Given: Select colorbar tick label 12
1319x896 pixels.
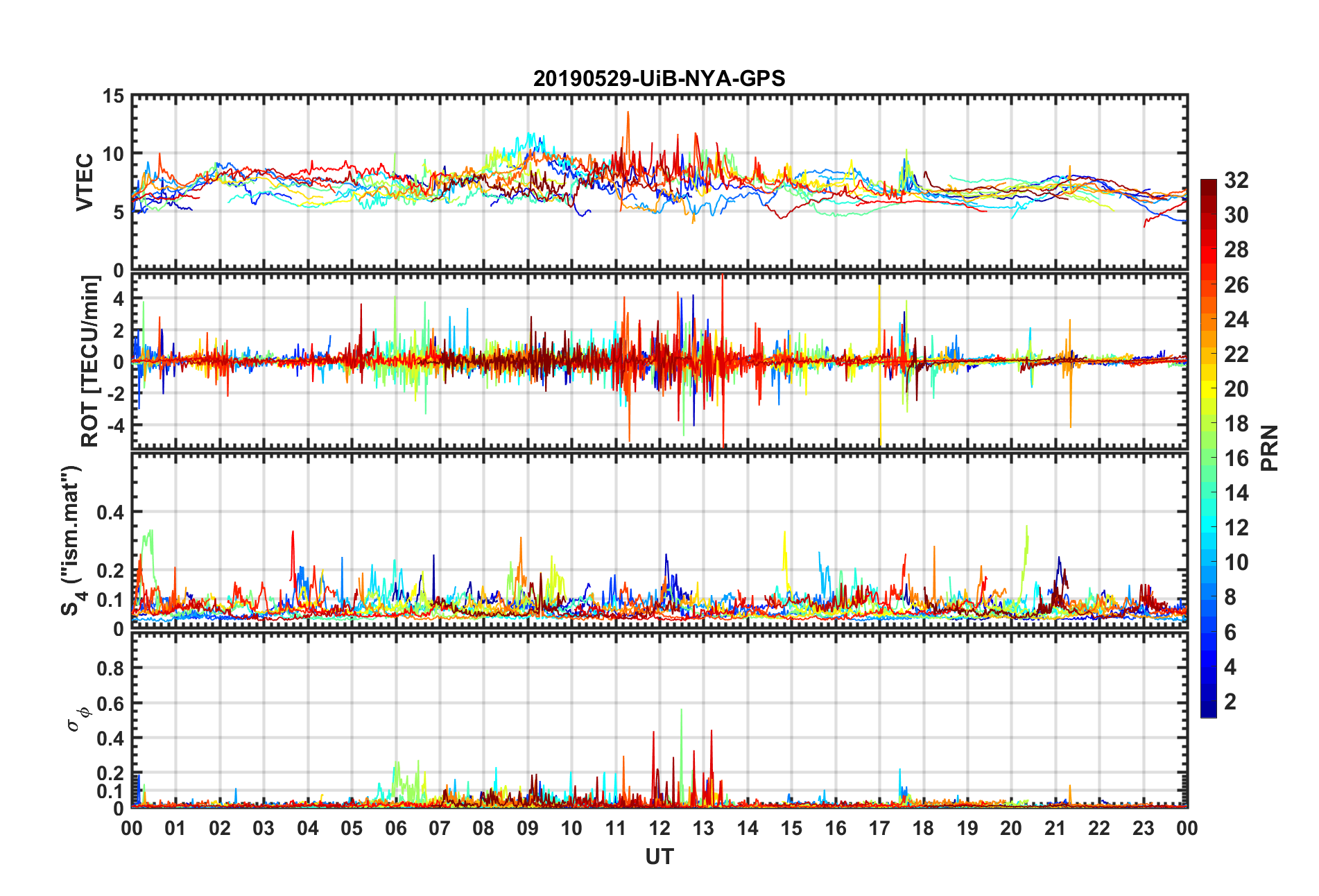Looking at the screenshot, I should (x=1236, y=528).
